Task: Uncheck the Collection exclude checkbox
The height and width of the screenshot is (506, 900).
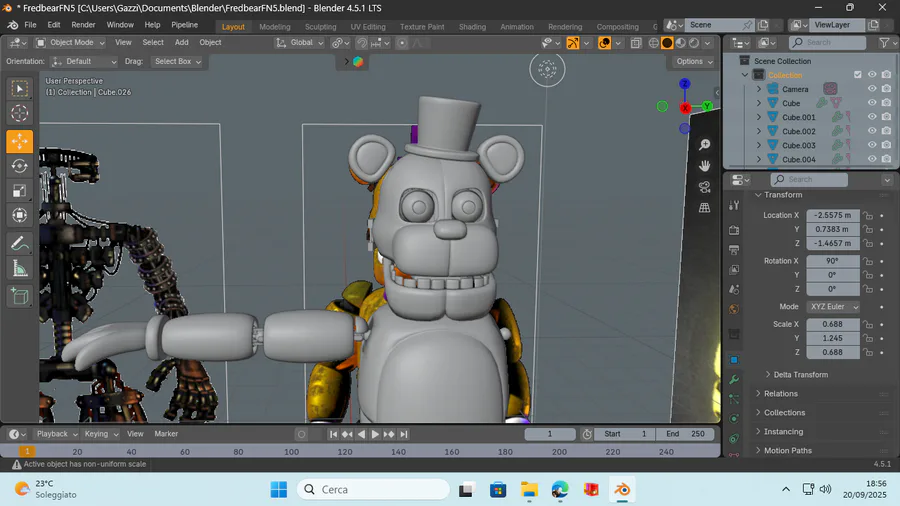Action: tap(858, 75)
